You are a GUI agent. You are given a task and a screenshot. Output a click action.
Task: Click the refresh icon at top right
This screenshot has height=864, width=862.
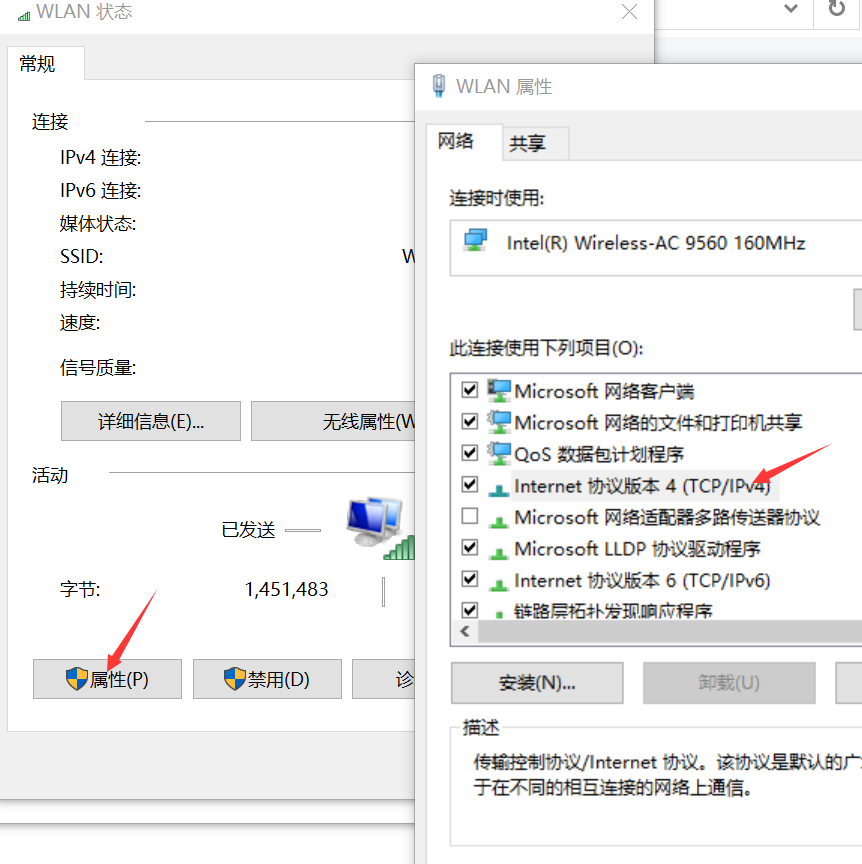[837, 8]
